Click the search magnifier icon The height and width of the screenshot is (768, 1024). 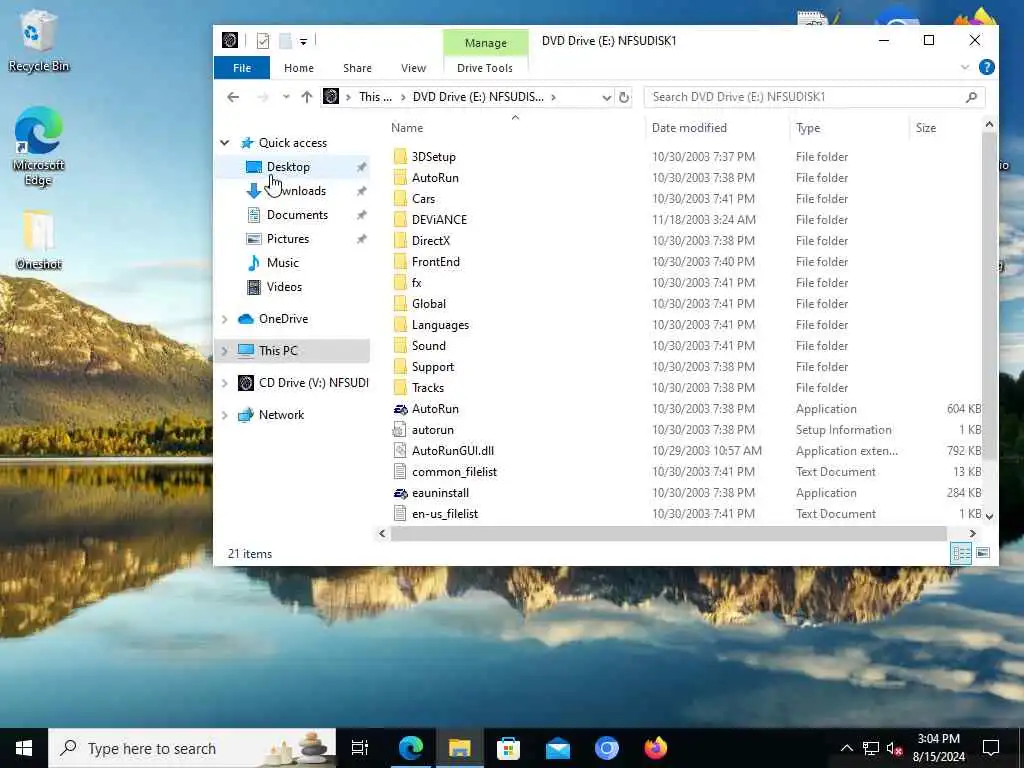point(971,97)
